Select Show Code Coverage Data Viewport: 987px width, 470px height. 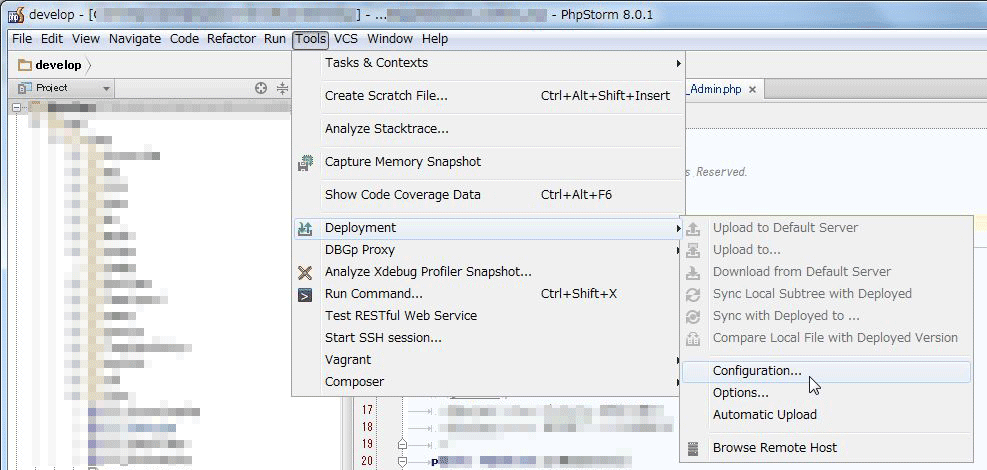point(488,195)
